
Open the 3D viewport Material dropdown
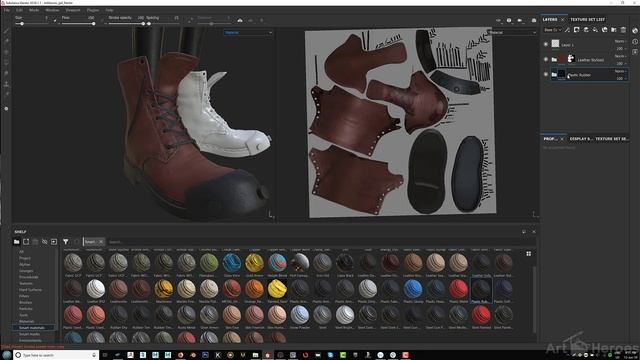[248, 33]
